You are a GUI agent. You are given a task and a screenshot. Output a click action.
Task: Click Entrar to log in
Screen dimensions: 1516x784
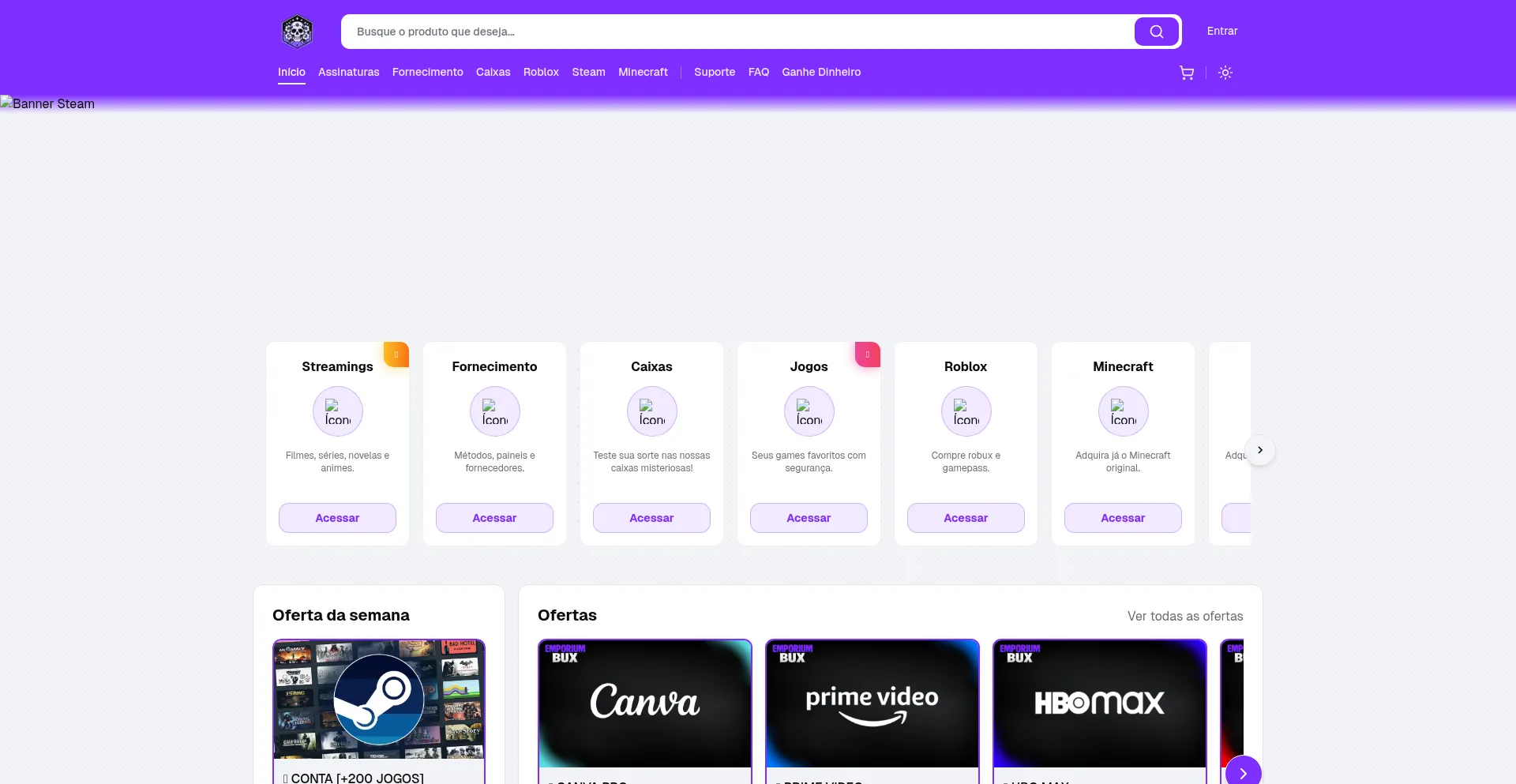[x=1222, y=31]
